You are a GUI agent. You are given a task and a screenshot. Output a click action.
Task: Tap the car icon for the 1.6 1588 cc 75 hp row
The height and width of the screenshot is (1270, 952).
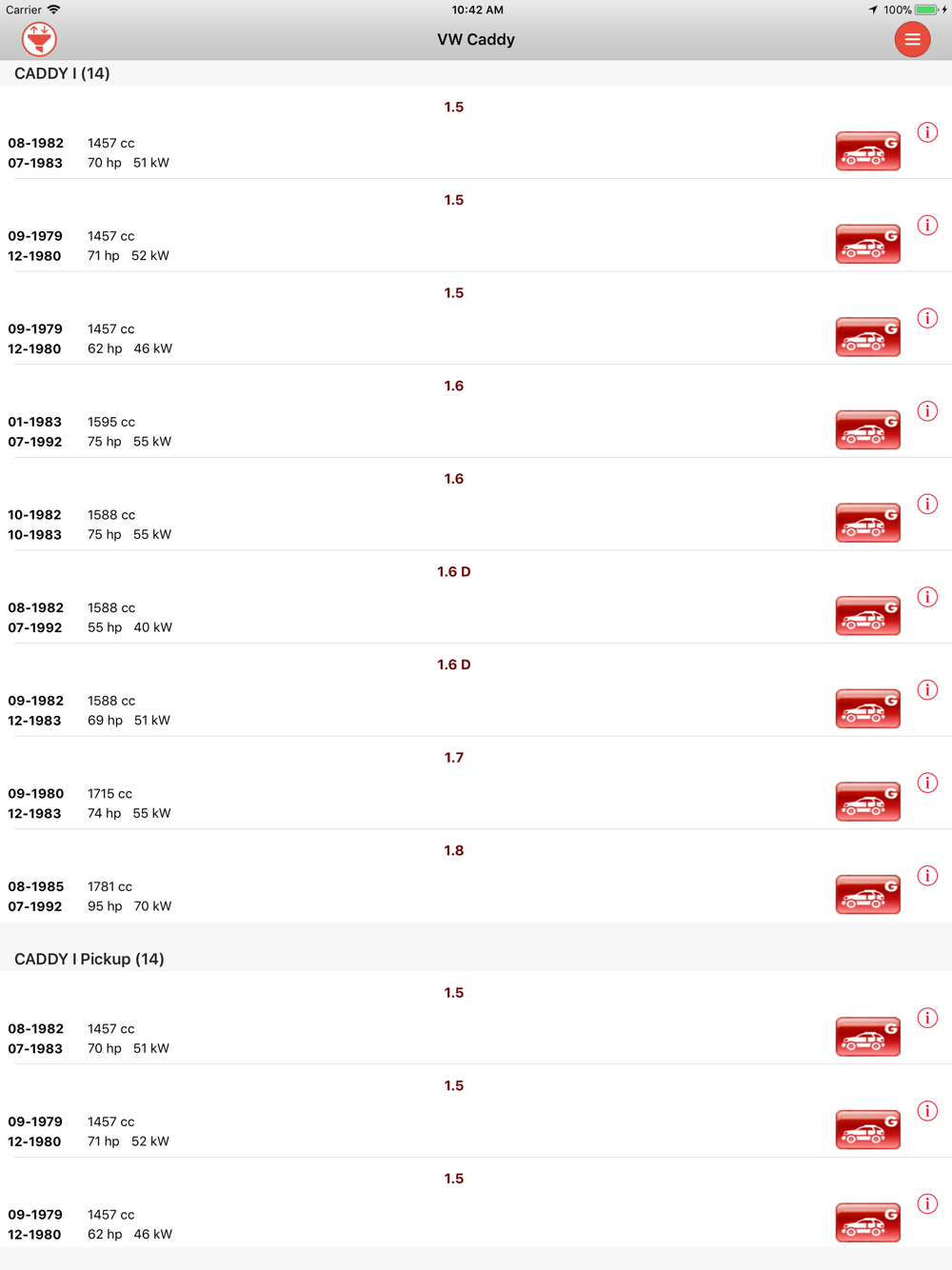click(x=867, y=523)
